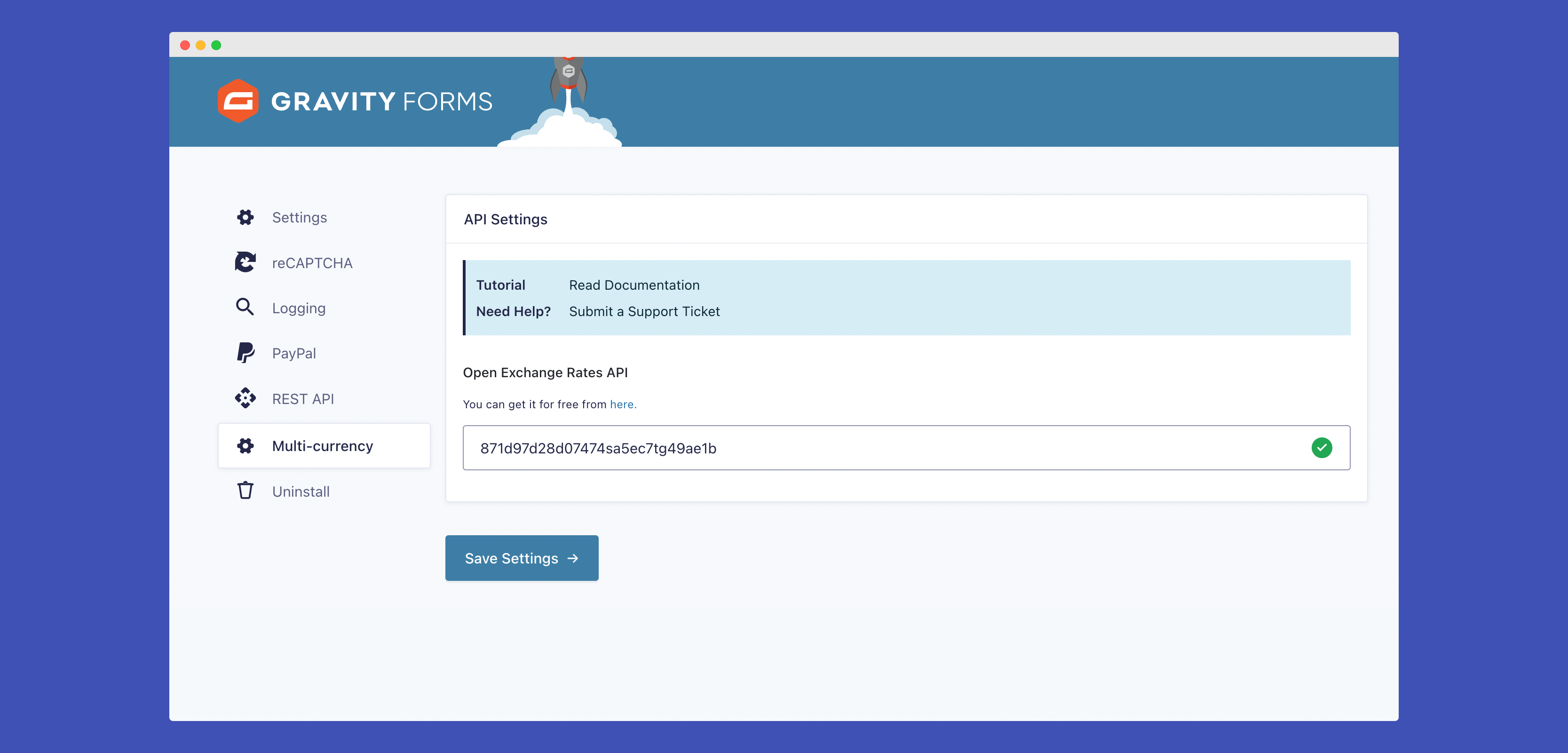1568x753 pixels.
Task: Click the Save Settings arrow icon
Action: pyautogui.click(x=572, y=558)
